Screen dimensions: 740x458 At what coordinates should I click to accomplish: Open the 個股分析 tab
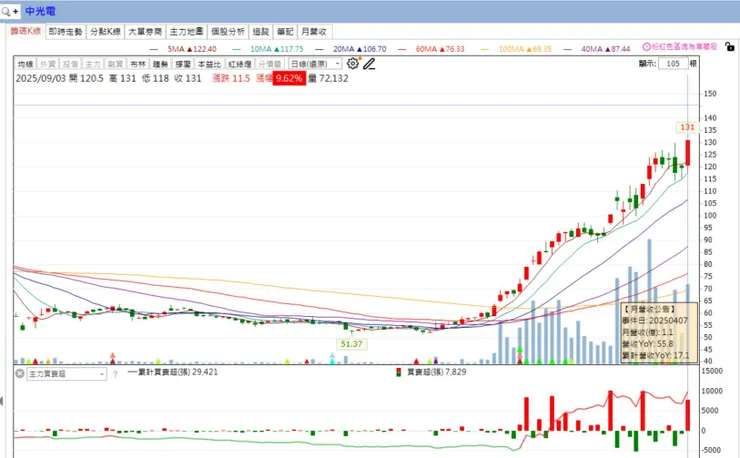click(x=228, y=32)
